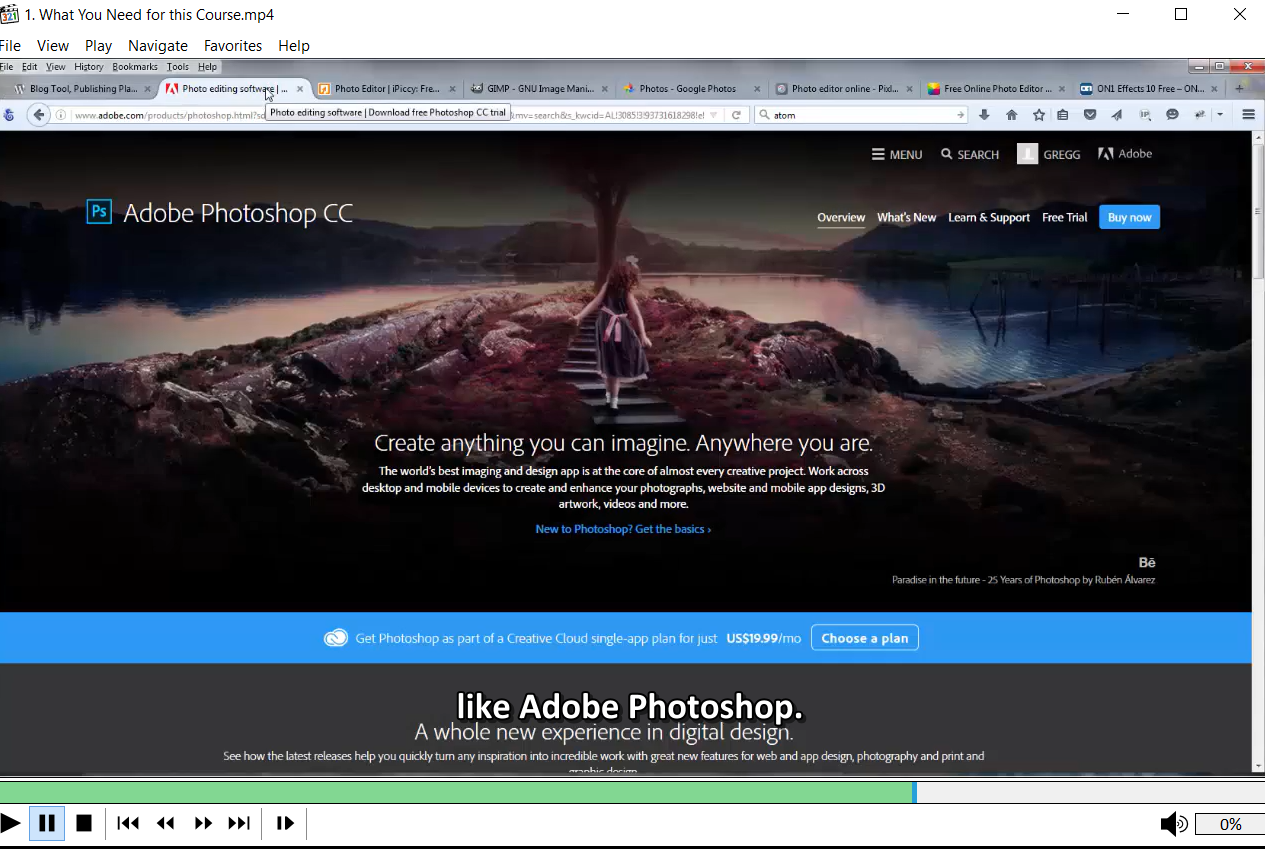Viewport: 1265px width, 849px height.
Task: Close the GIMP tab
Action: point(604,89)
